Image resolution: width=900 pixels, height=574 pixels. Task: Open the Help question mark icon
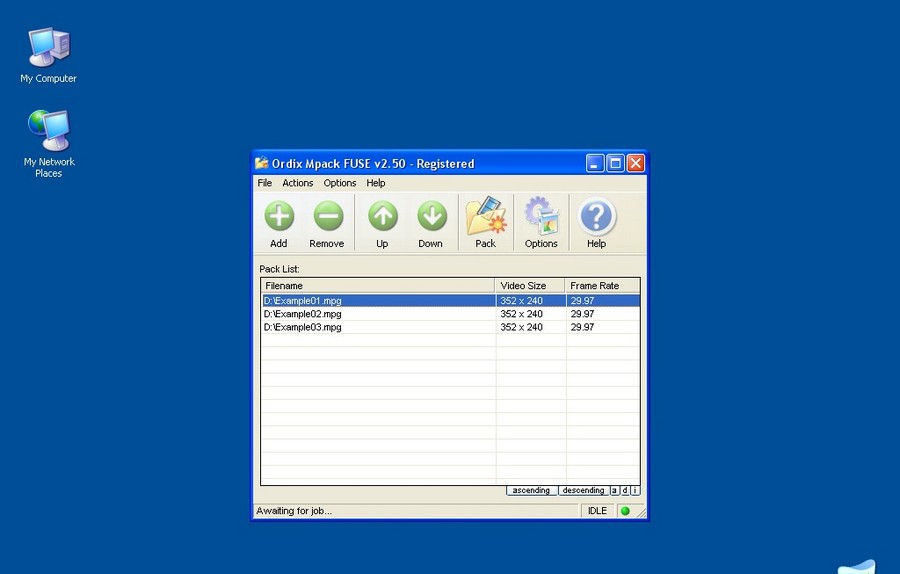point(596,216)
